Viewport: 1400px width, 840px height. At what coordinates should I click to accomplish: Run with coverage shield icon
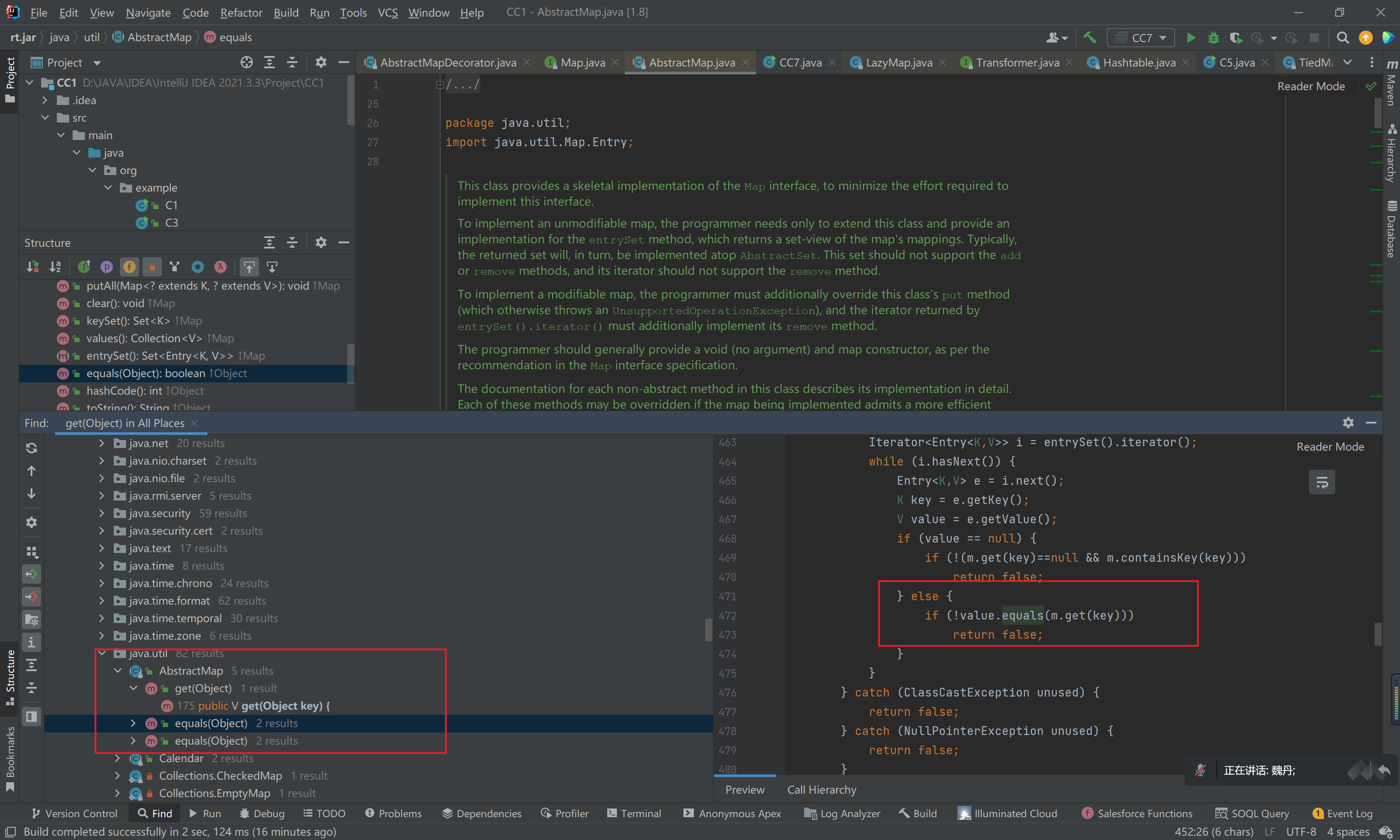(1235, 38)
